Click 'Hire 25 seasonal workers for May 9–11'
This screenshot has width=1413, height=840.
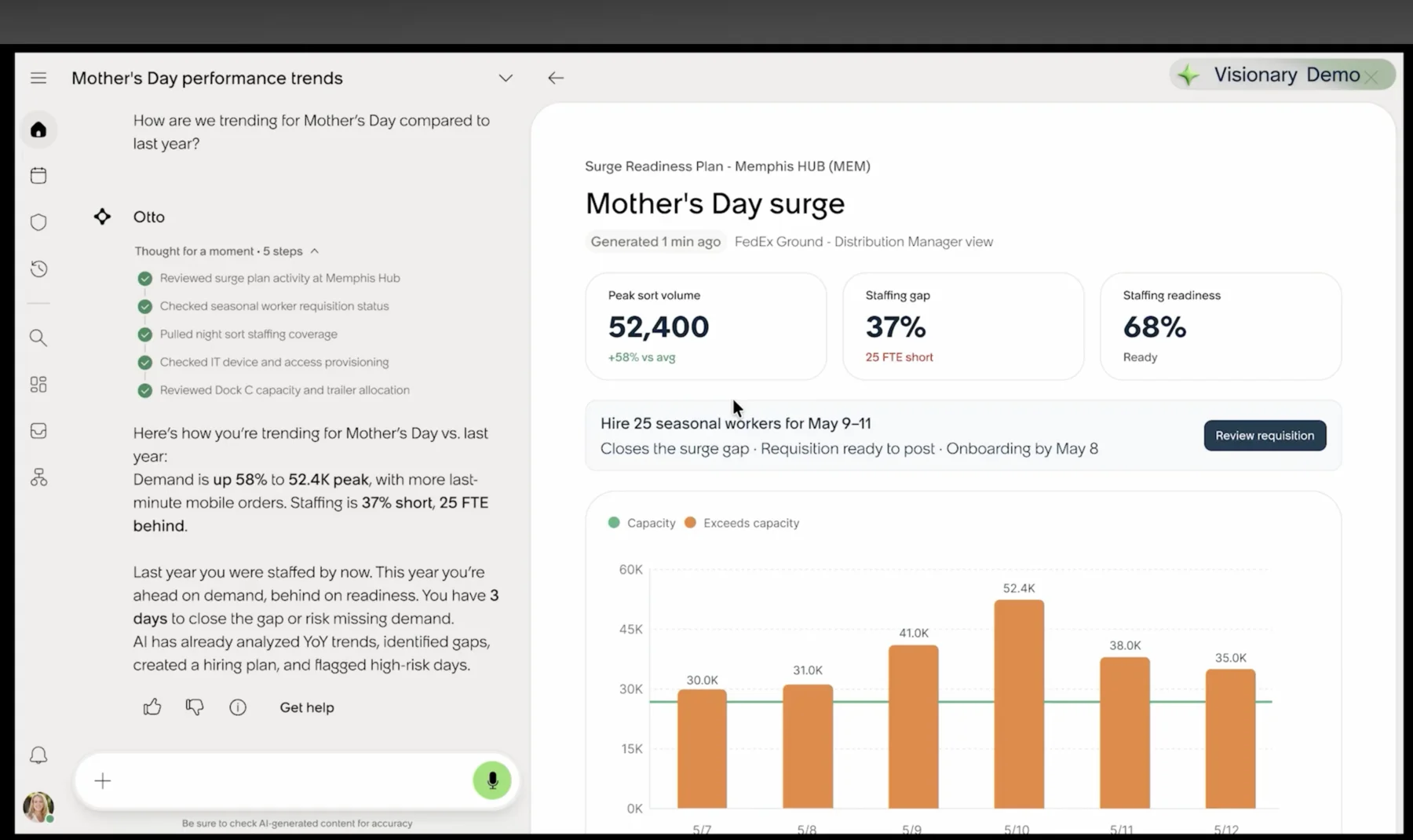coord(736,423)
